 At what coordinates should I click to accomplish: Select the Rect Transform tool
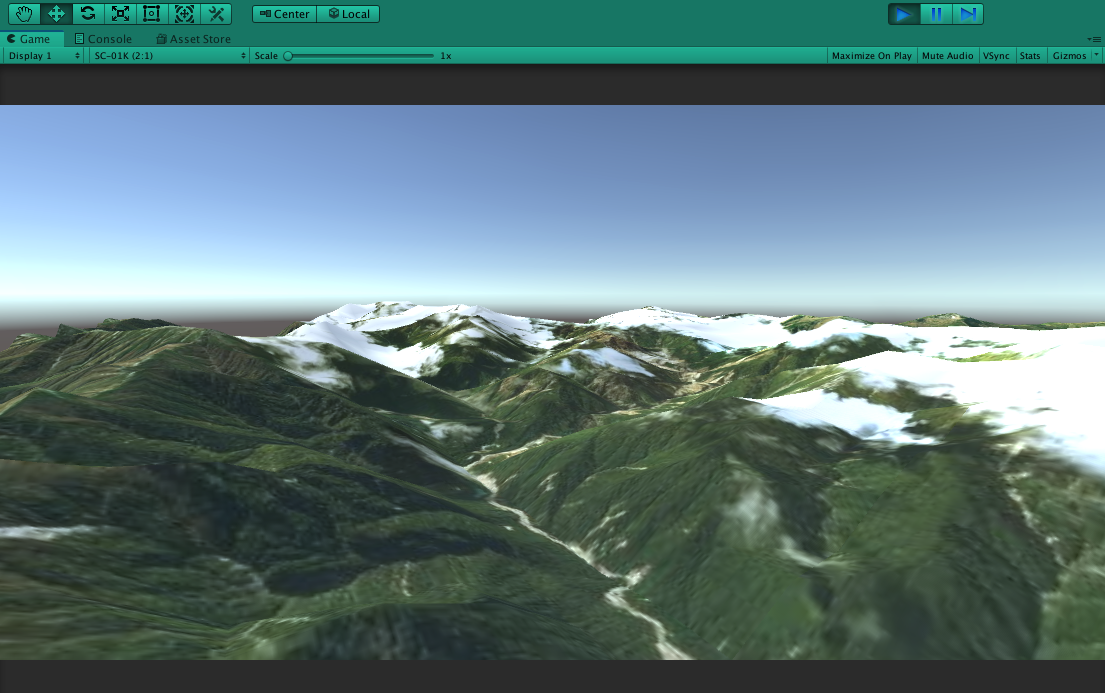pyautogui.click(x=152, y=14)
